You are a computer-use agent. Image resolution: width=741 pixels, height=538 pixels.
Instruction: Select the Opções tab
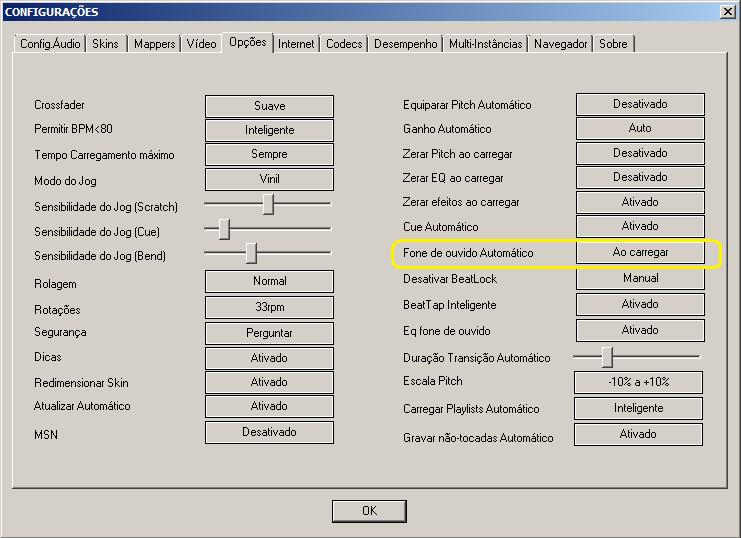248,43
